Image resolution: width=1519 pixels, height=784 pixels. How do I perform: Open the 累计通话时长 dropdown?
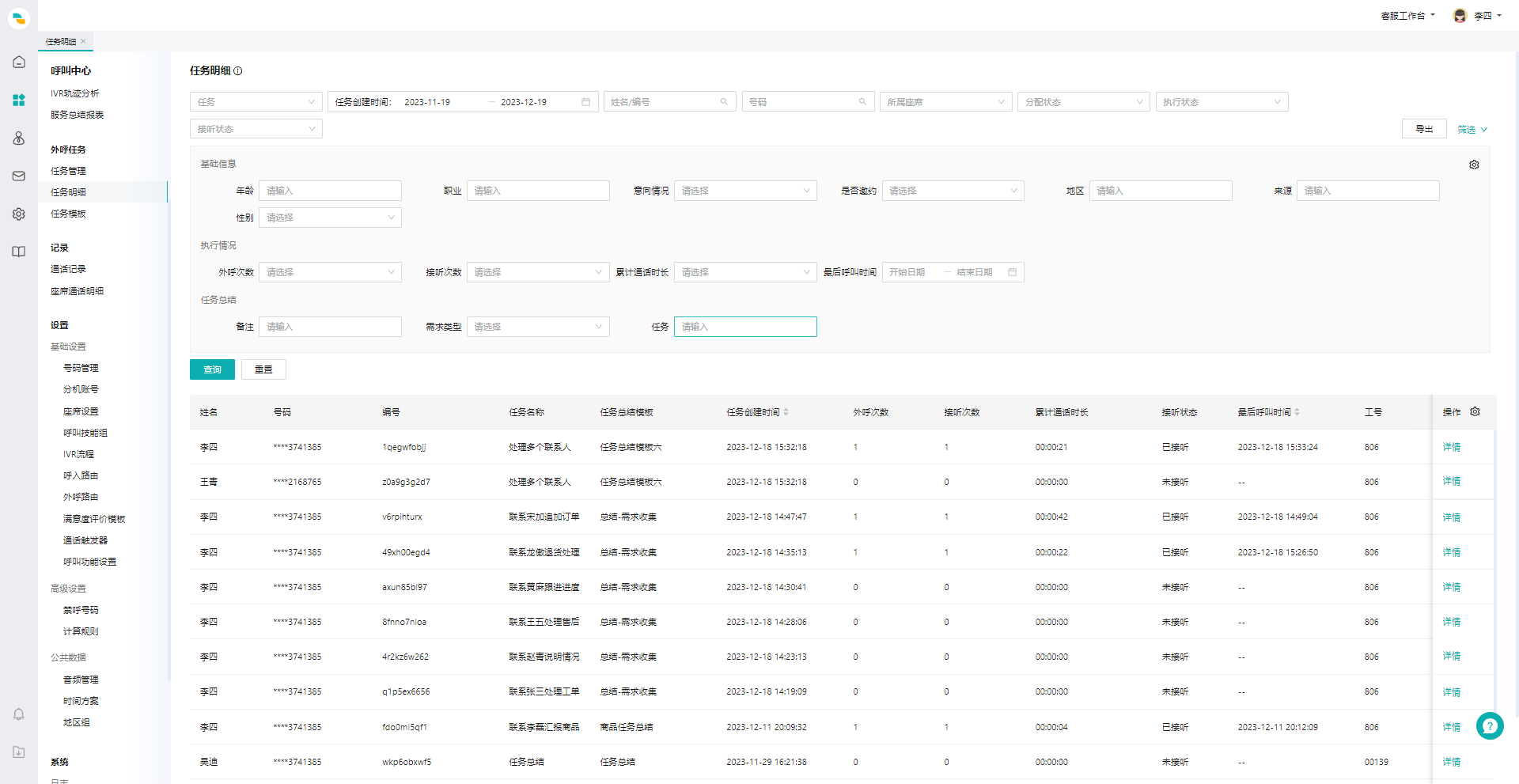[x=745, y=272]
